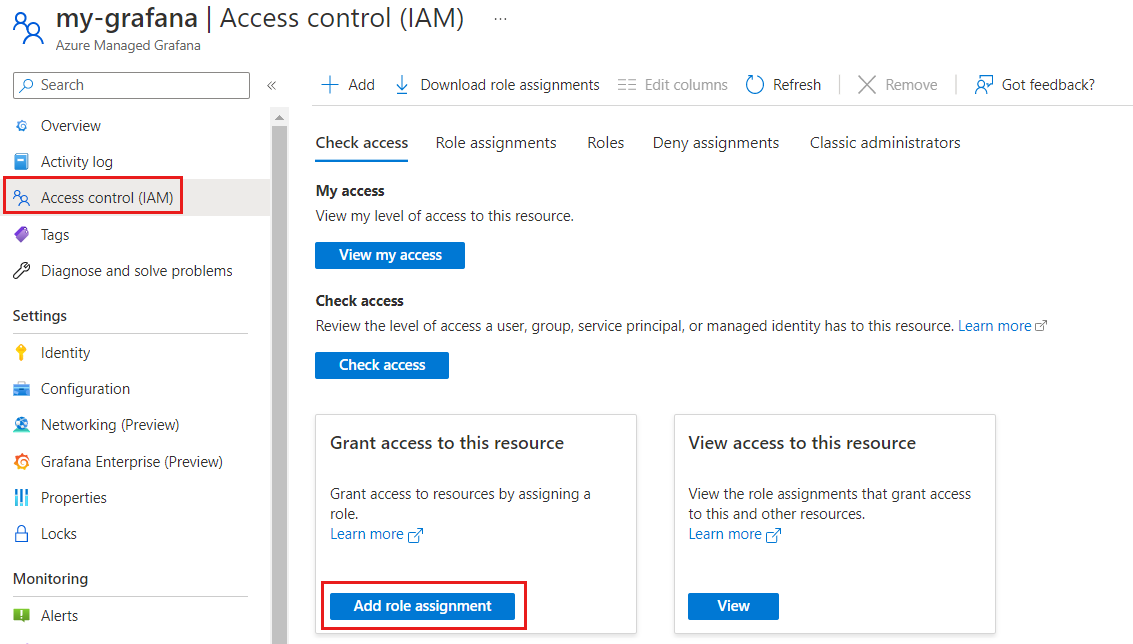Open Learn more under Grant access
The width and height of the screenshot is (1133, 644).
[x=367, y=533]
